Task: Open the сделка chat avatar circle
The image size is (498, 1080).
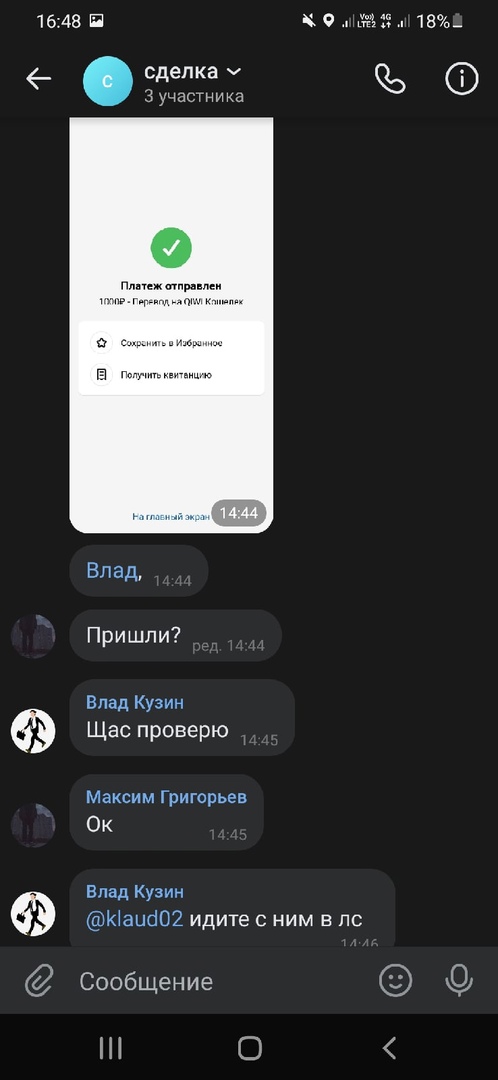Action: [107, 81]
